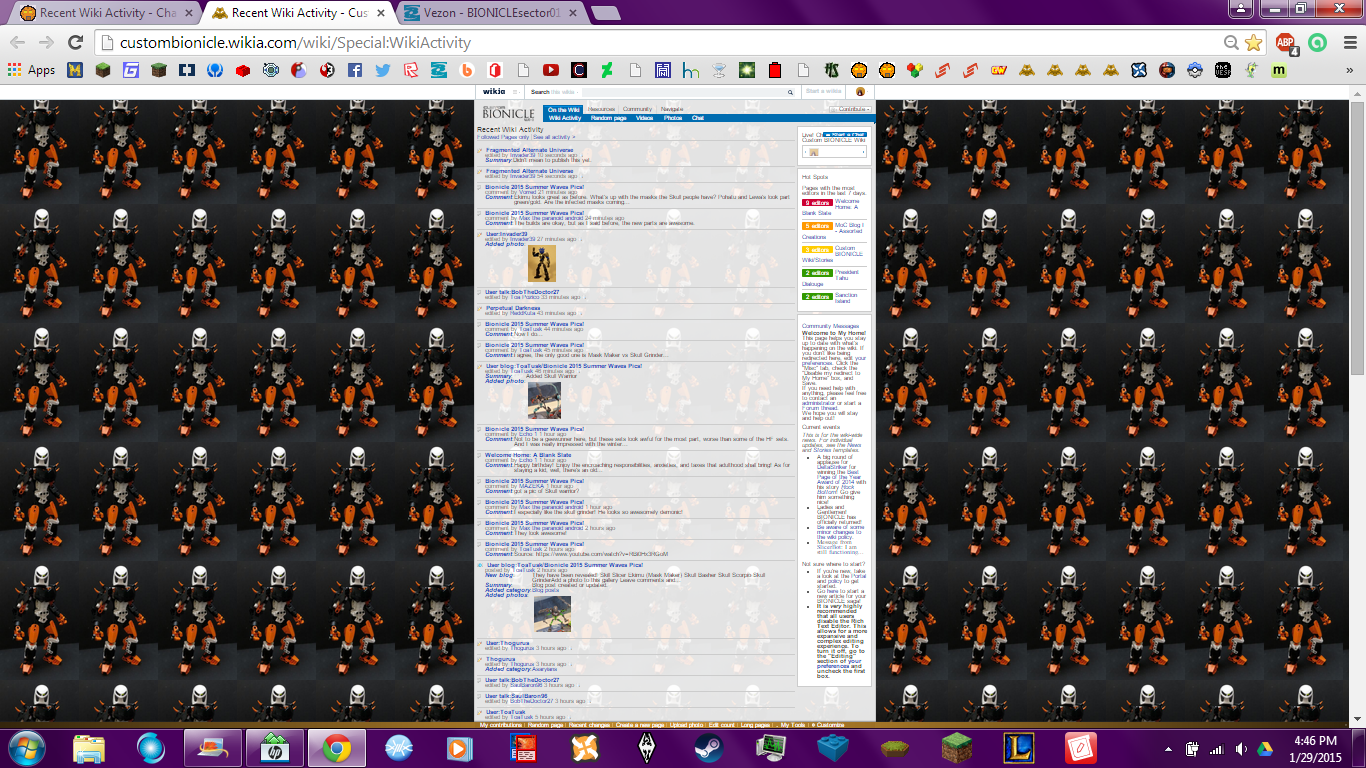Viewport: 1366px width, 768px height.
Task: Select the On the Wiki tab
Action: pos(563,110)
